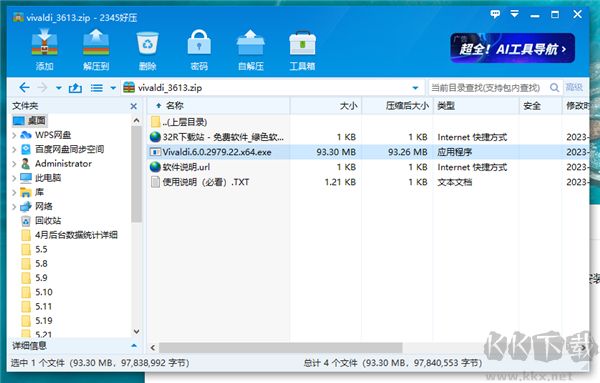The image size is (600, 383).
Task: Close the 文件夹 folder pane
Action: tap(134, 106)
